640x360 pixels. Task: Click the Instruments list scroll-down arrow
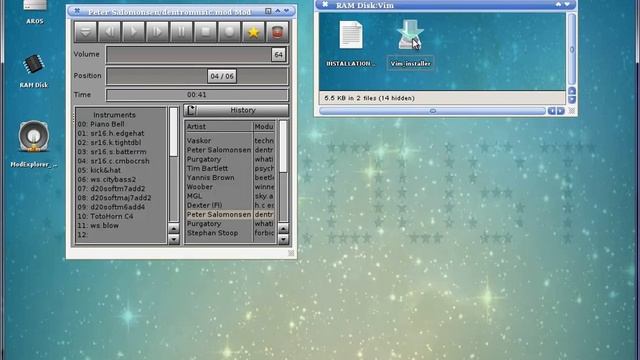point(174,239)
